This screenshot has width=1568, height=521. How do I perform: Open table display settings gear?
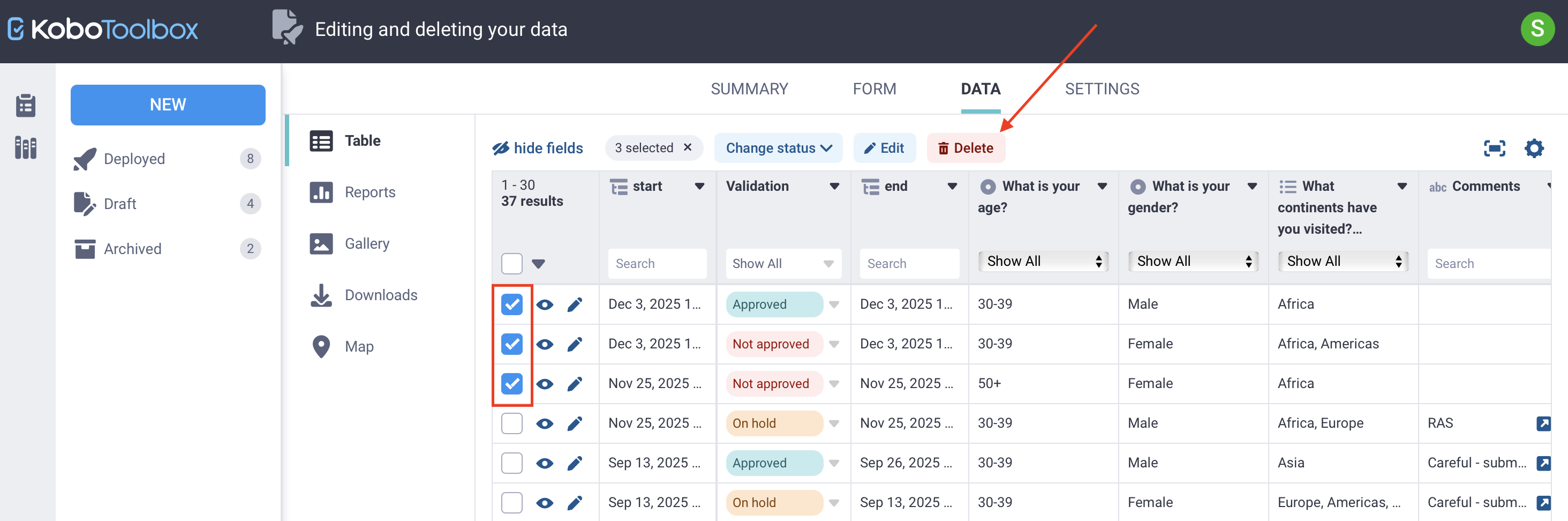pyautogui.click(x=1533, y=148)
